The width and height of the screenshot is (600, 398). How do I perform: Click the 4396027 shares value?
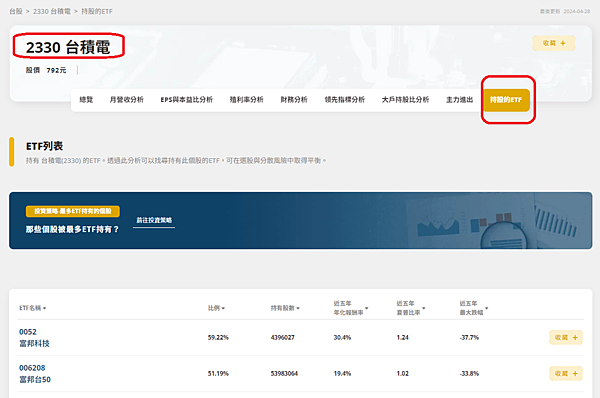[283, 338]
